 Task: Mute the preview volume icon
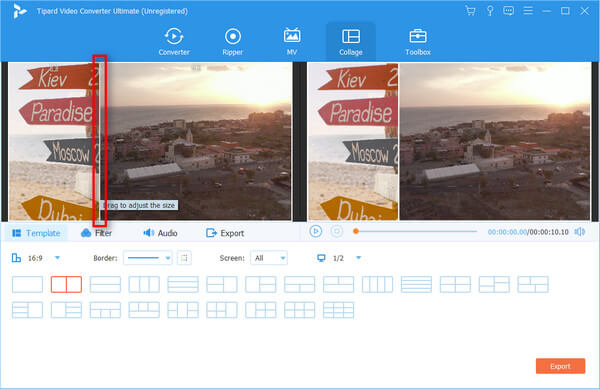580,232
